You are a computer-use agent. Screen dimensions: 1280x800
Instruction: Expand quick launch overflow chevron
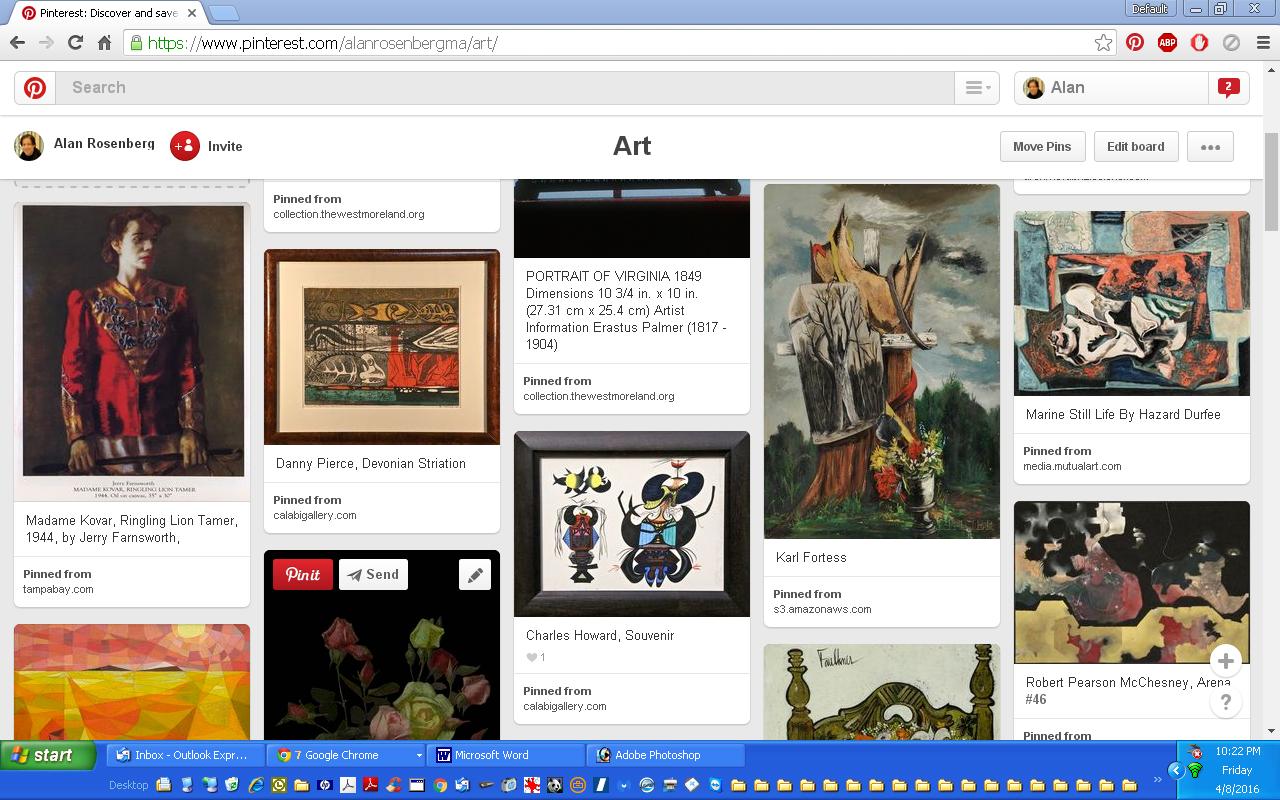click(x=1158, y=780)
